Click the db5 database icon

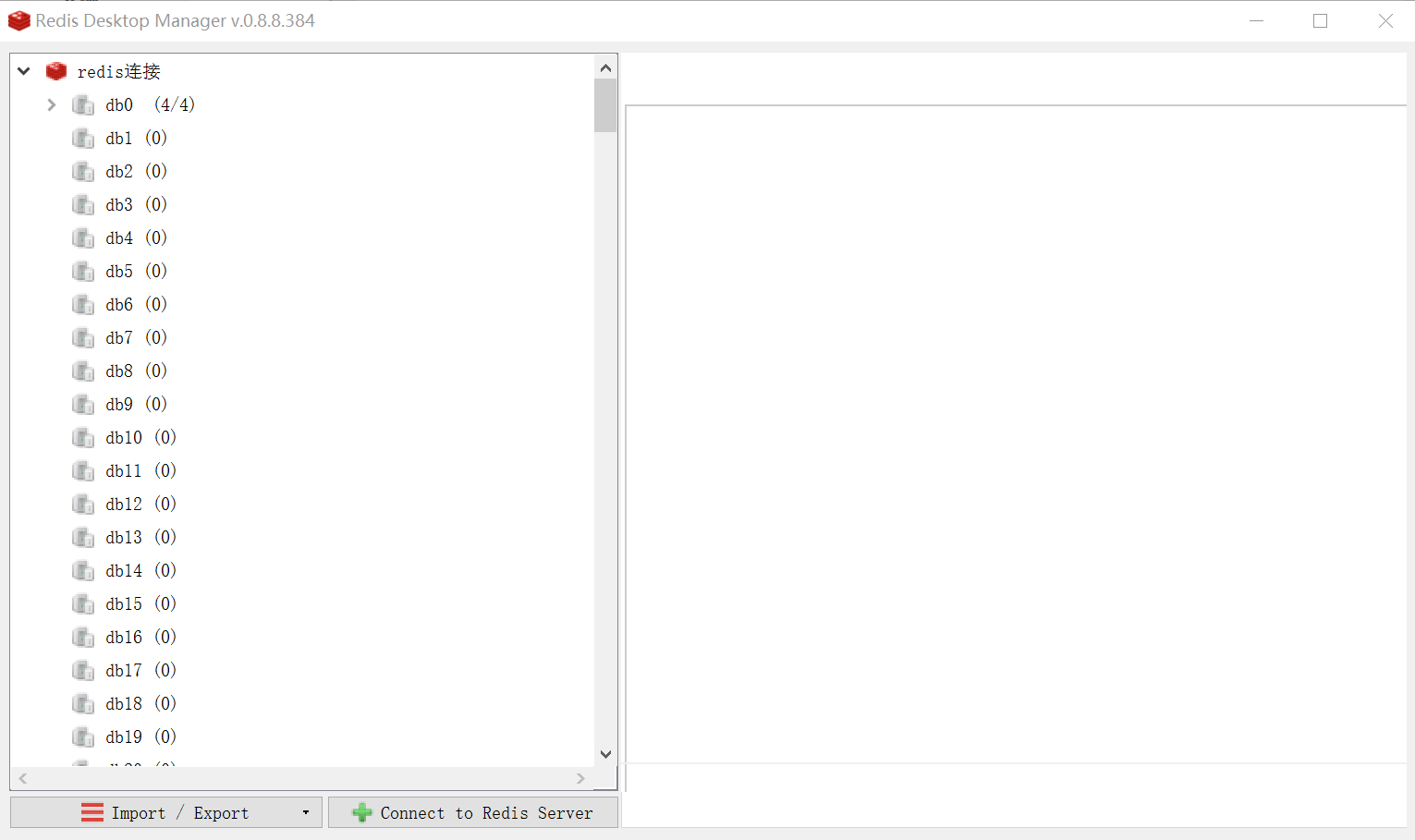[x=83, y=272]
